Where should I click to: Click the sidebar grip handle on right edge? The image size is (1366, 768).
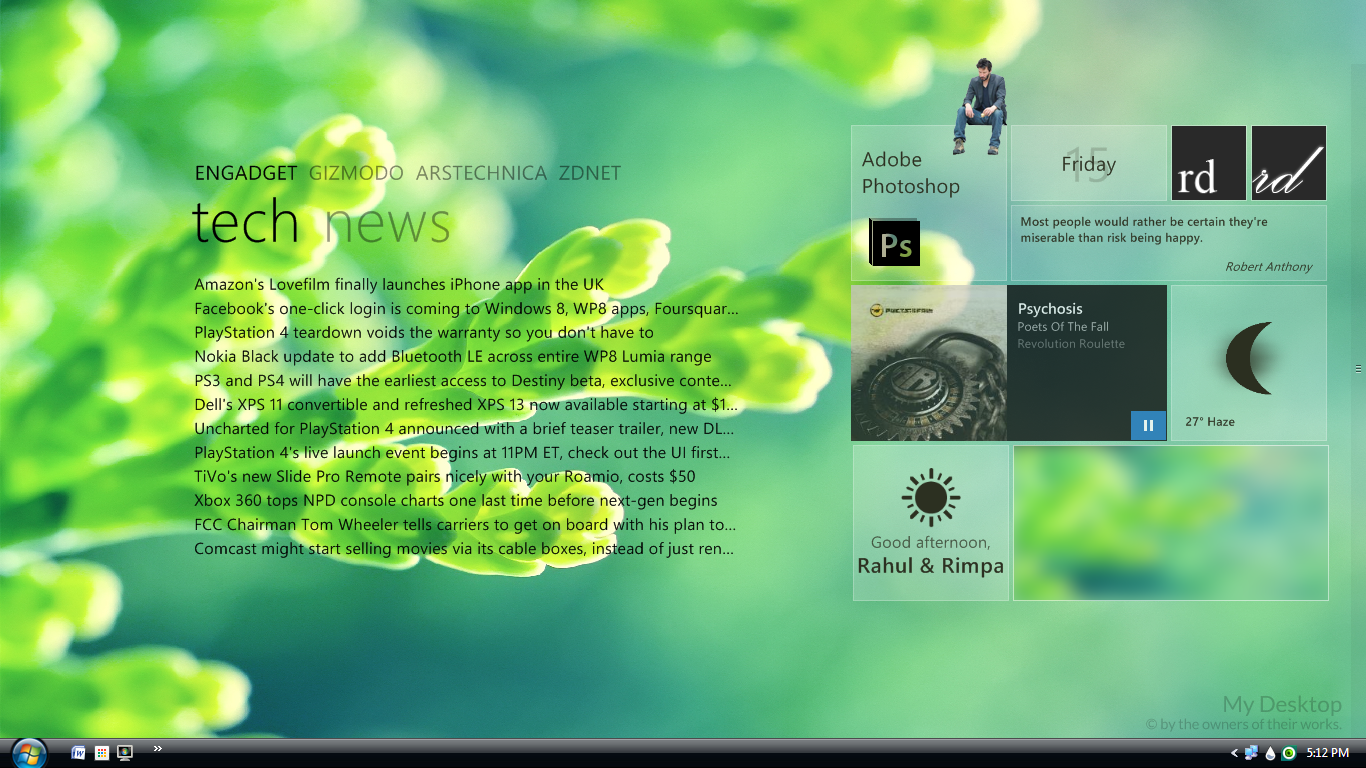coord(1358,369)
